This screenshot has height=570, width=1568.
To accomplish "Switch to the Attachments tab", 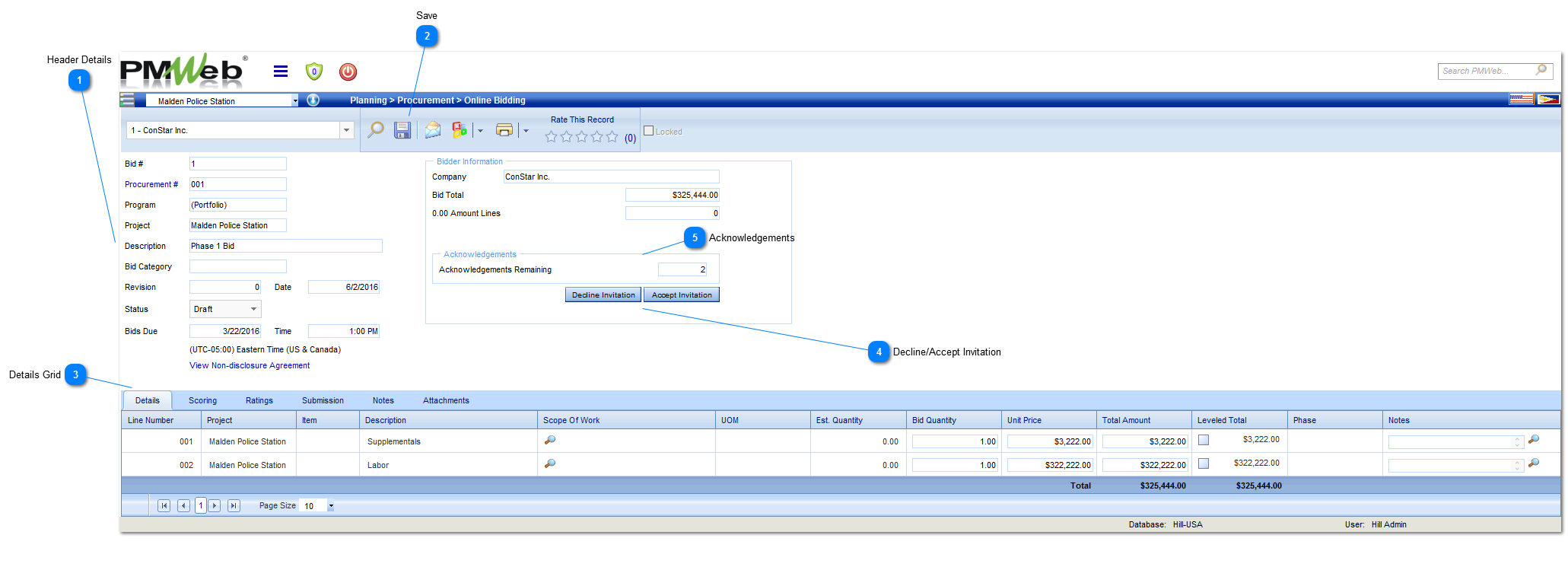I will pos(446,400).
